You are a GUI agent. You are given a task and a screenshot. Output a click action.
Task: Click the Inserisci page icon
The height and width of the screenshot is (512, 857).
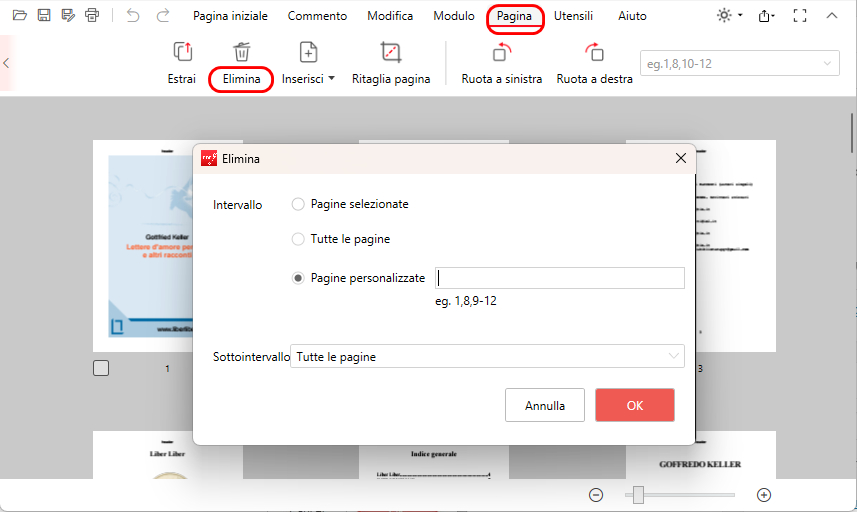308,52
